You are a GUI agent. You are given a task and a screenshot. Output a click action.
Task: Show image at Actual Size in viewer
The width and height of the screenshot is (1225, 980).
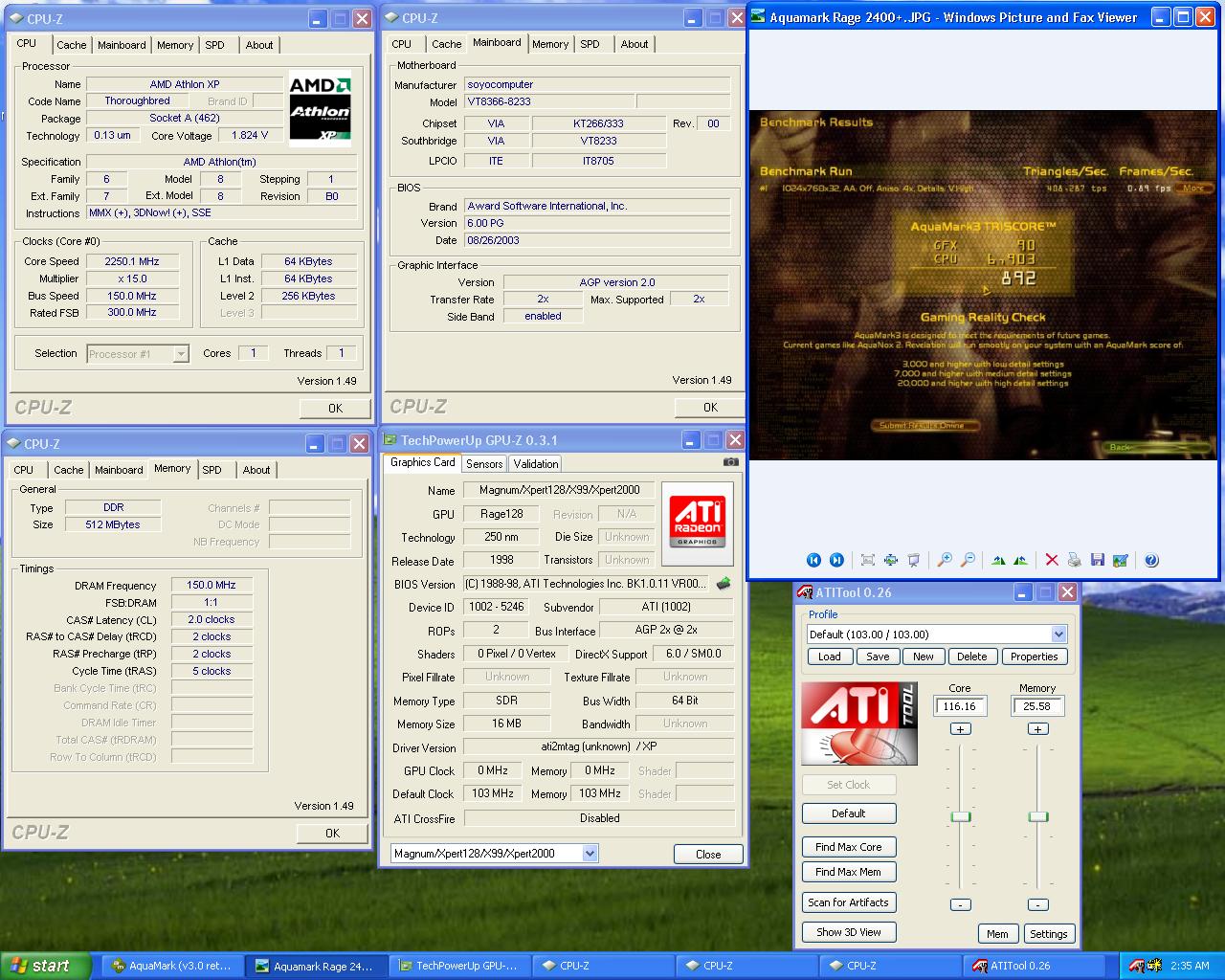890,560
